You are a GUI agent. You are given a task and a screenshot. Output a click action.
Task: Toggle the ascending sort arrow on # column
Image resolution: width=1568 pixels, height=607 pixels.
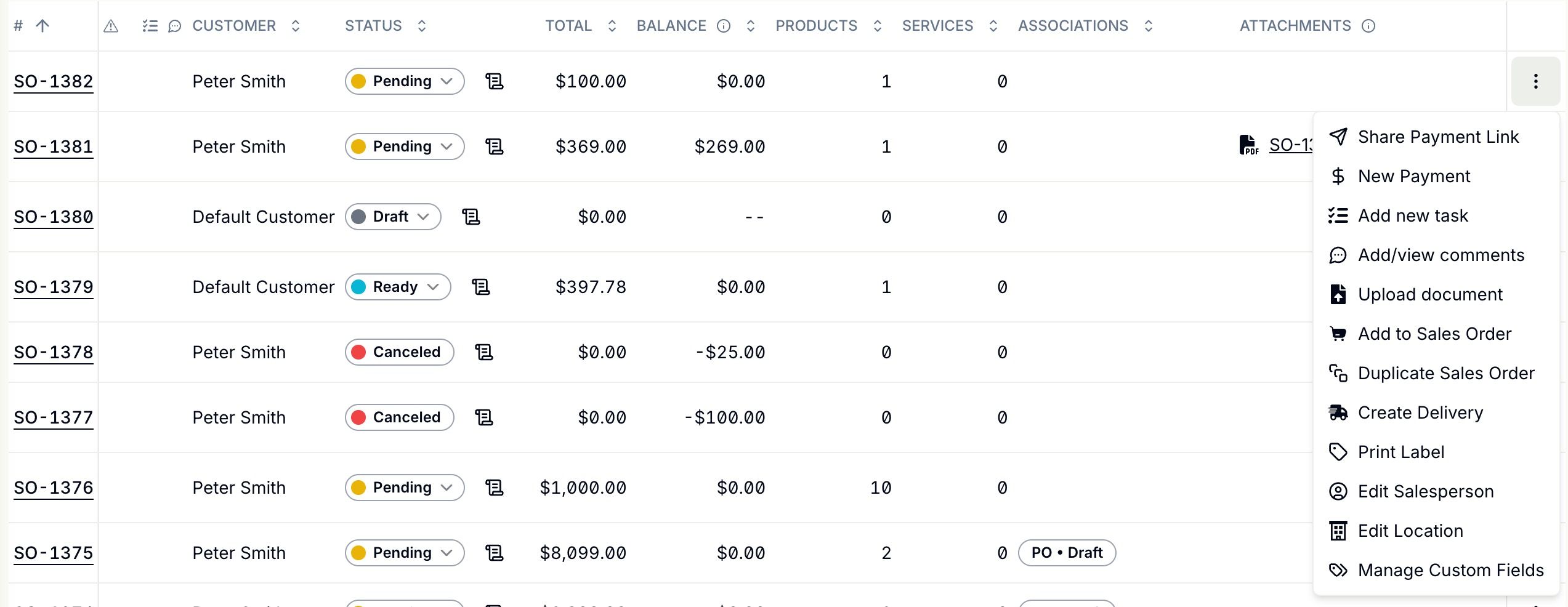click(42, 26)
